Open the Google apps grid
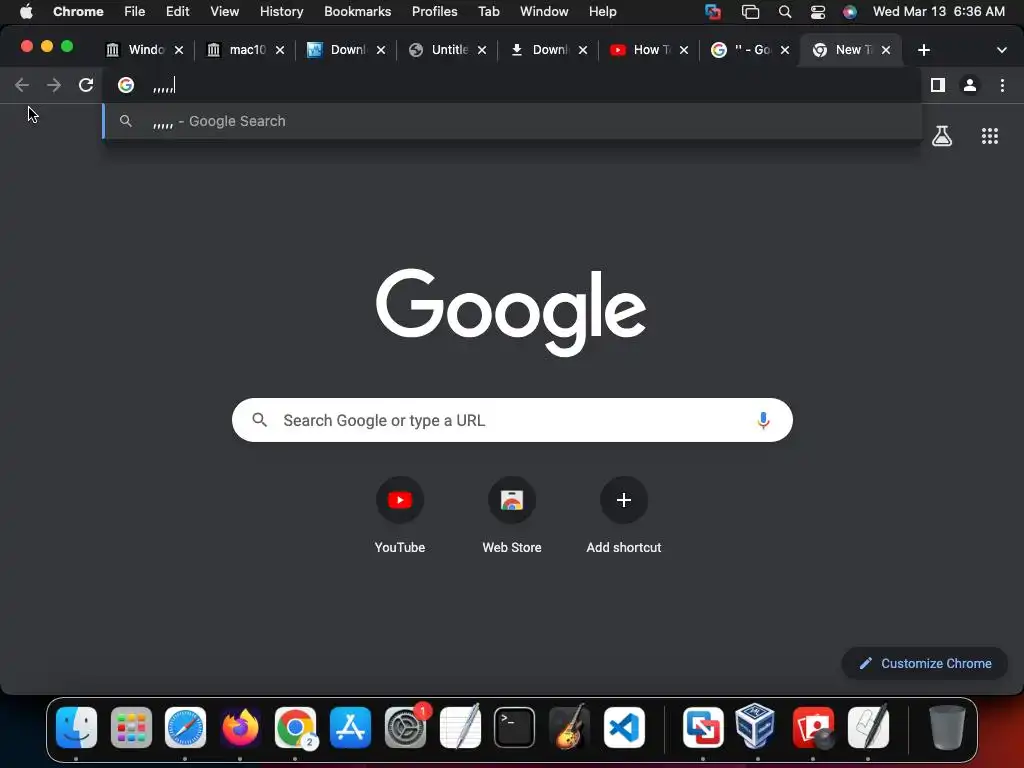 tap(989, 136)
